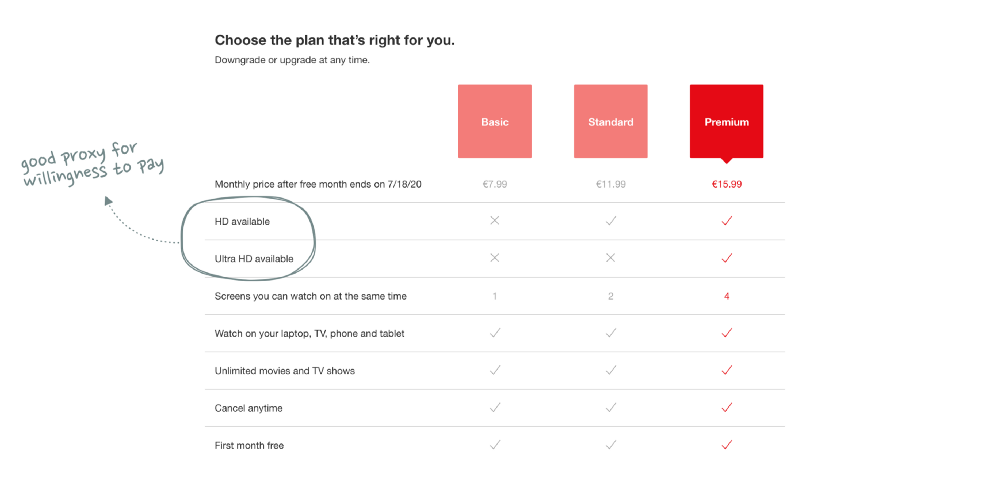Click the Premium 4 screens value
The height and width of the screenshot is (492, 1000).
(x=726, y=296)
